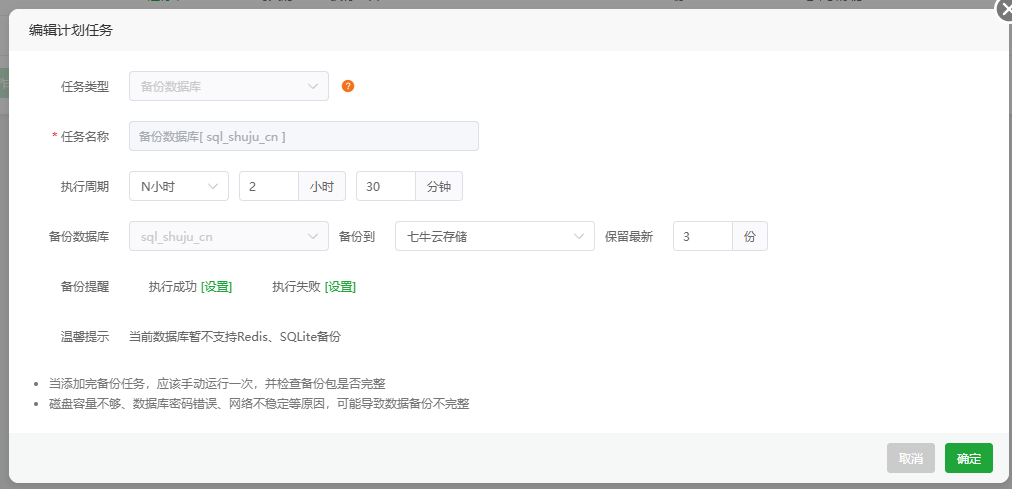1012x489 pixels.
Task: Open the 执行失败 [设置] link
Action: (340, 287)
